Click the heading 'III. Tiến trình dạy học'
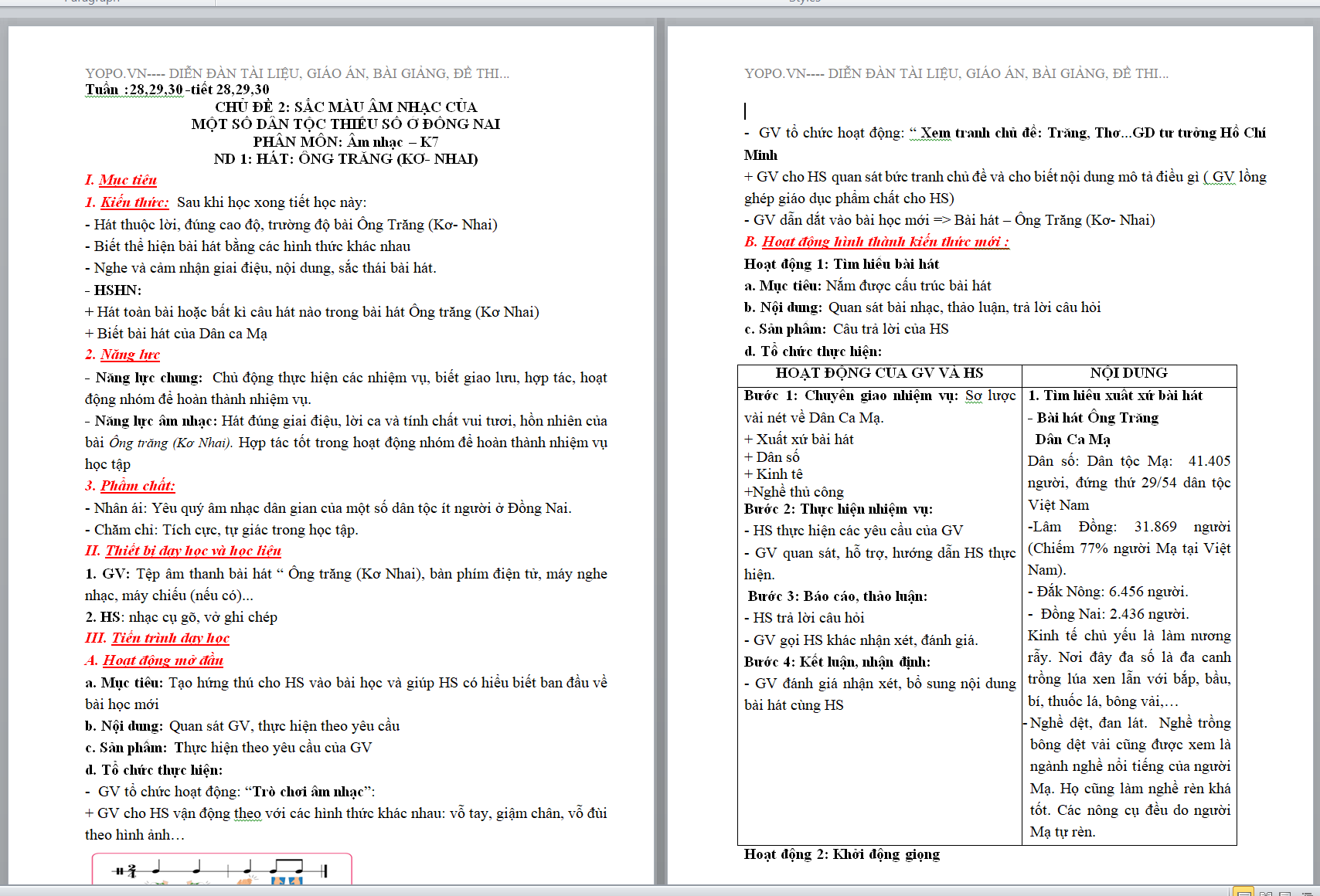The height and width of the screenshot is (896, 1320). [x=157, y=638]
